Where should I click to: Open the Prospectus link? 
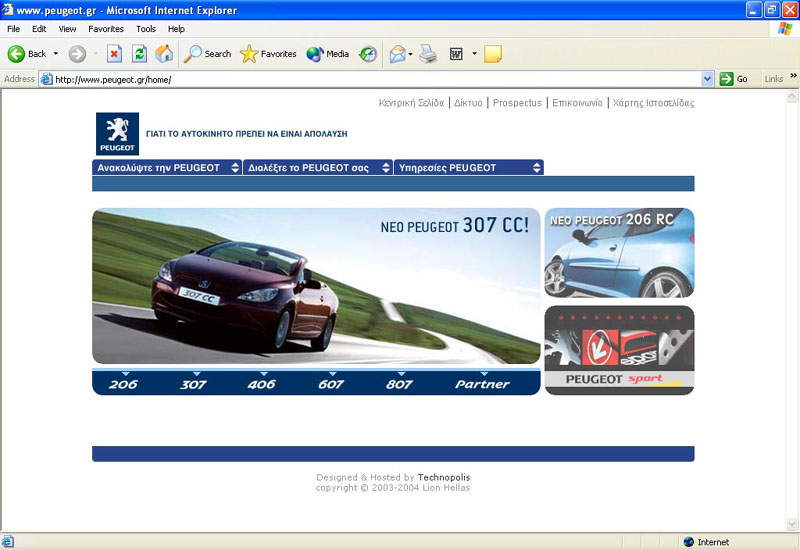pyautogui.click(x=517, y=103)
